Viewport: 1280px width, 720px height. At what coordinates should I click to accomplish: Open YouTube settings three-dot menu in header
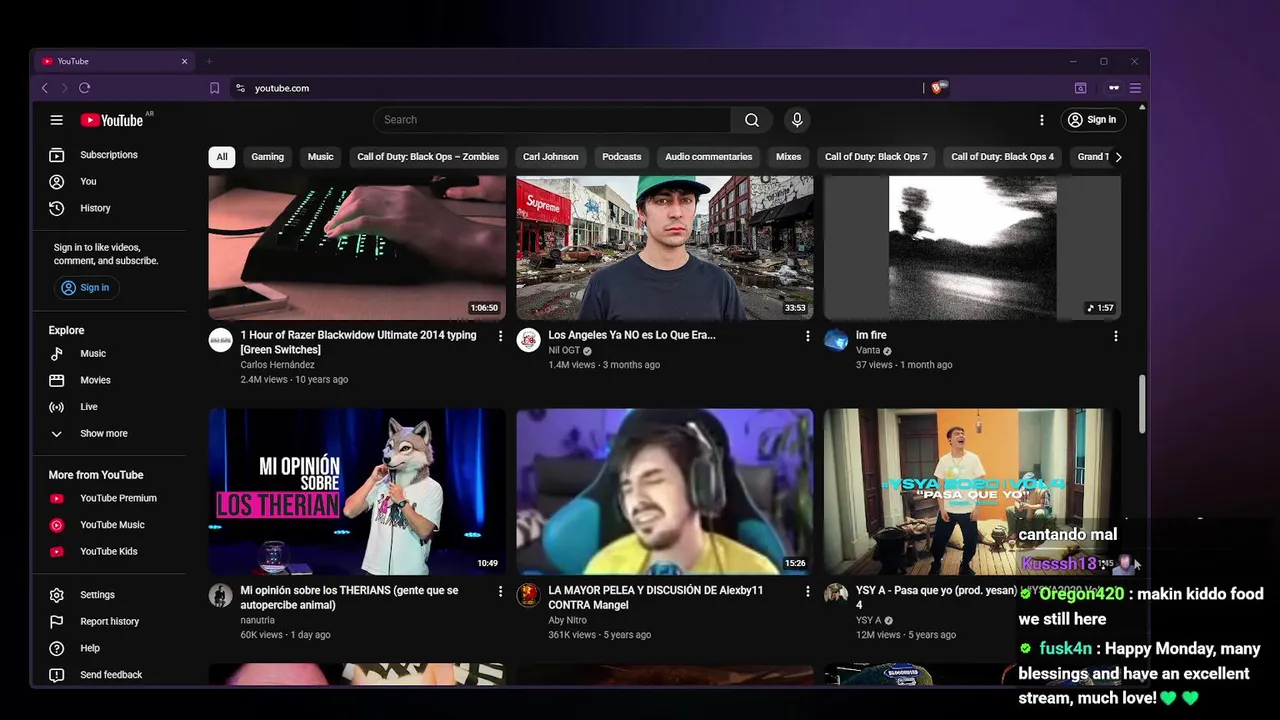pos(1042,120)
